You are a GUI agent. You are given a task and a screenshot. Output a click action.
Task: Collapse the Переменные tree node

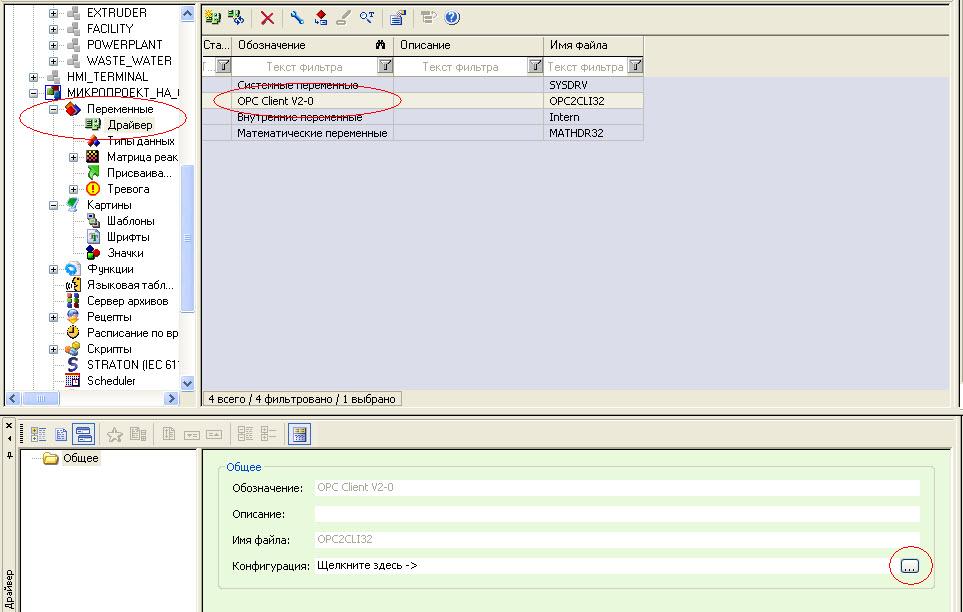coord(54,109)
